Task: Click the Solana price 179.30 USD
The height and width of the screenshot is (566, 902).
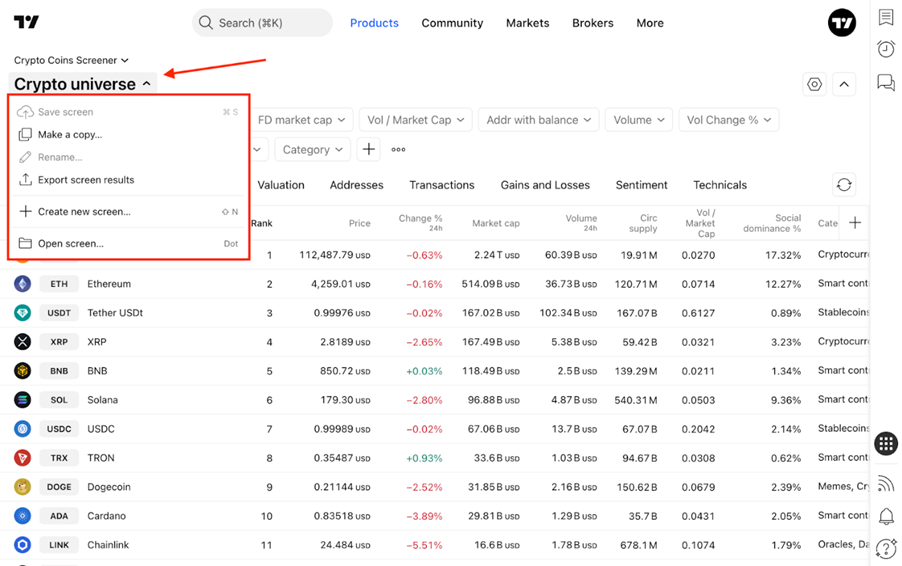Action: point(345,400)
